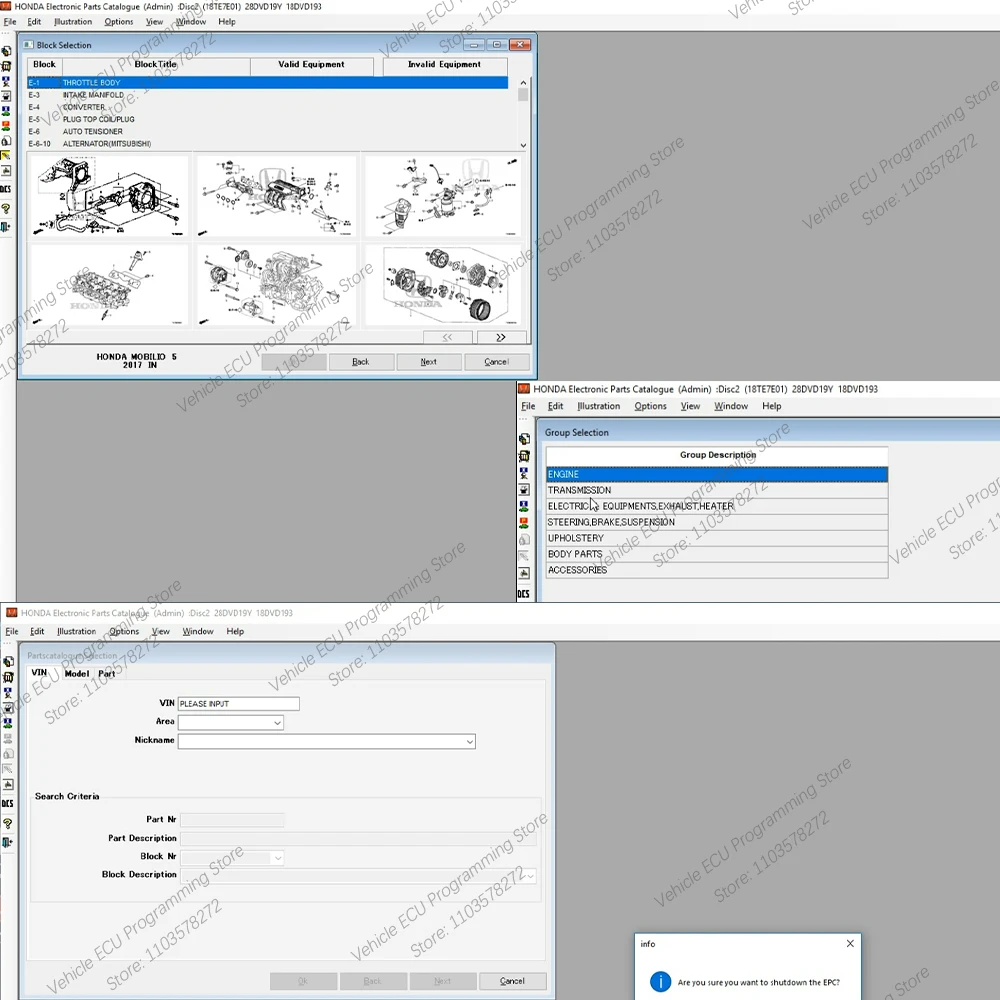1000x1000 pixels.
Task: Click the VIN input field
Action: click(x=238, y=703)
